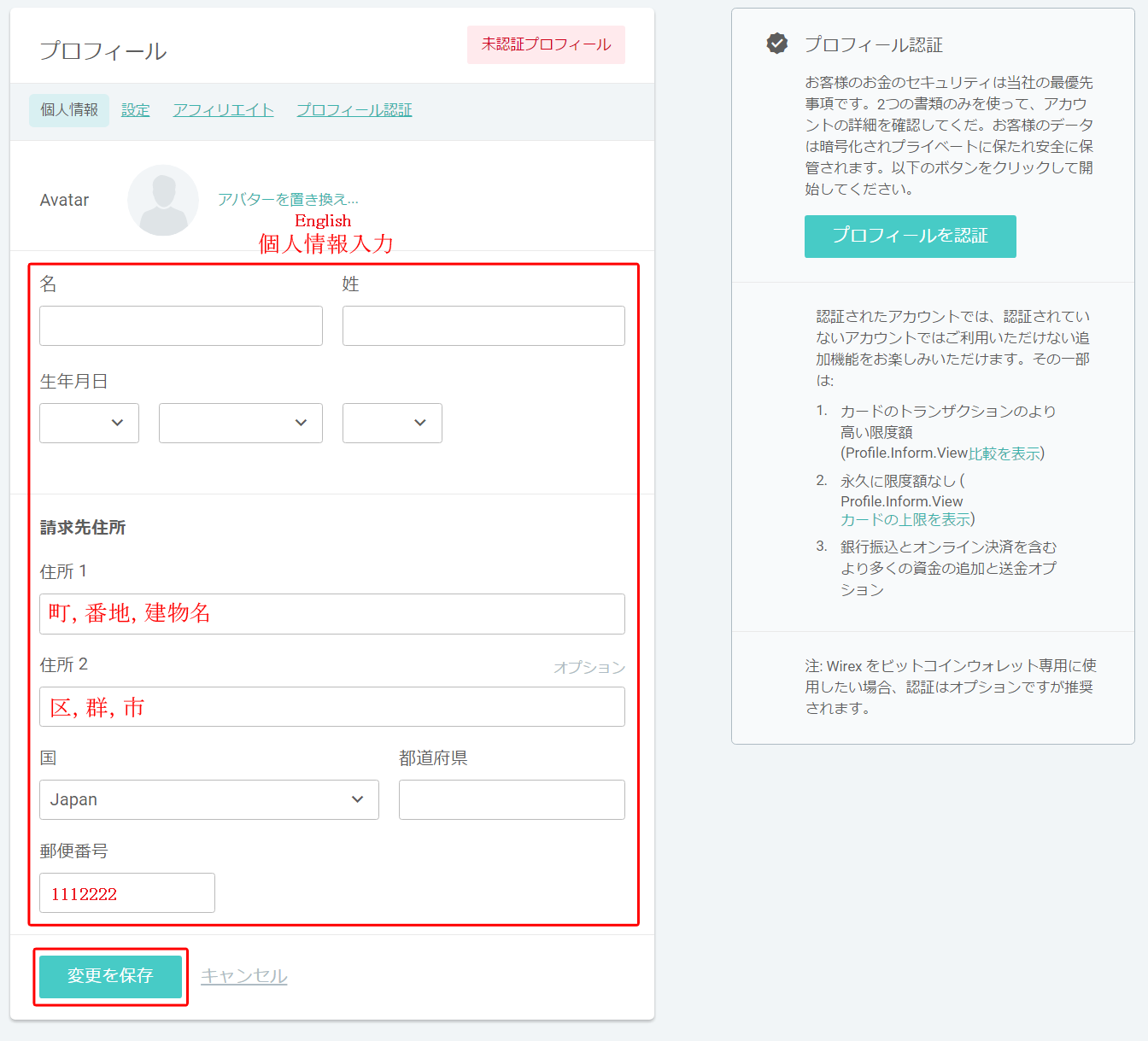Click the 未認証プロフィール status badge
Viewport: 1148px width, 1041px height.
click(546, 44)
